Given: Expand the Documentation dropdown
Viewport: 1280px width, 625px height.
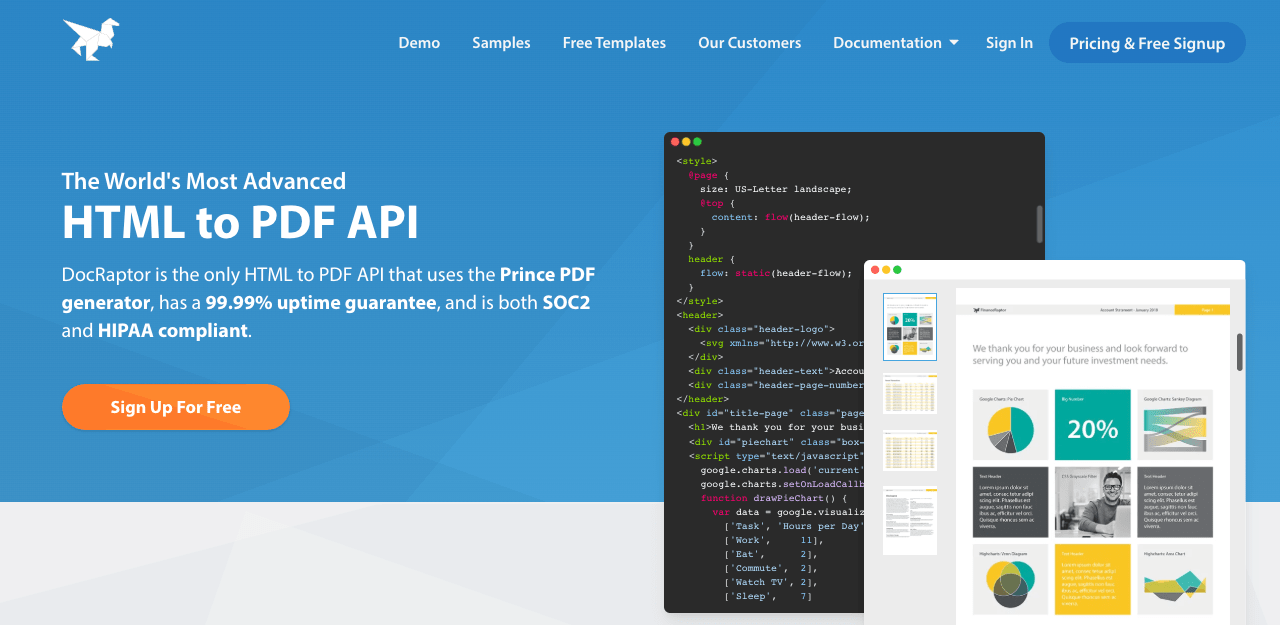Looking at the screenshot, I should [894, 42].
